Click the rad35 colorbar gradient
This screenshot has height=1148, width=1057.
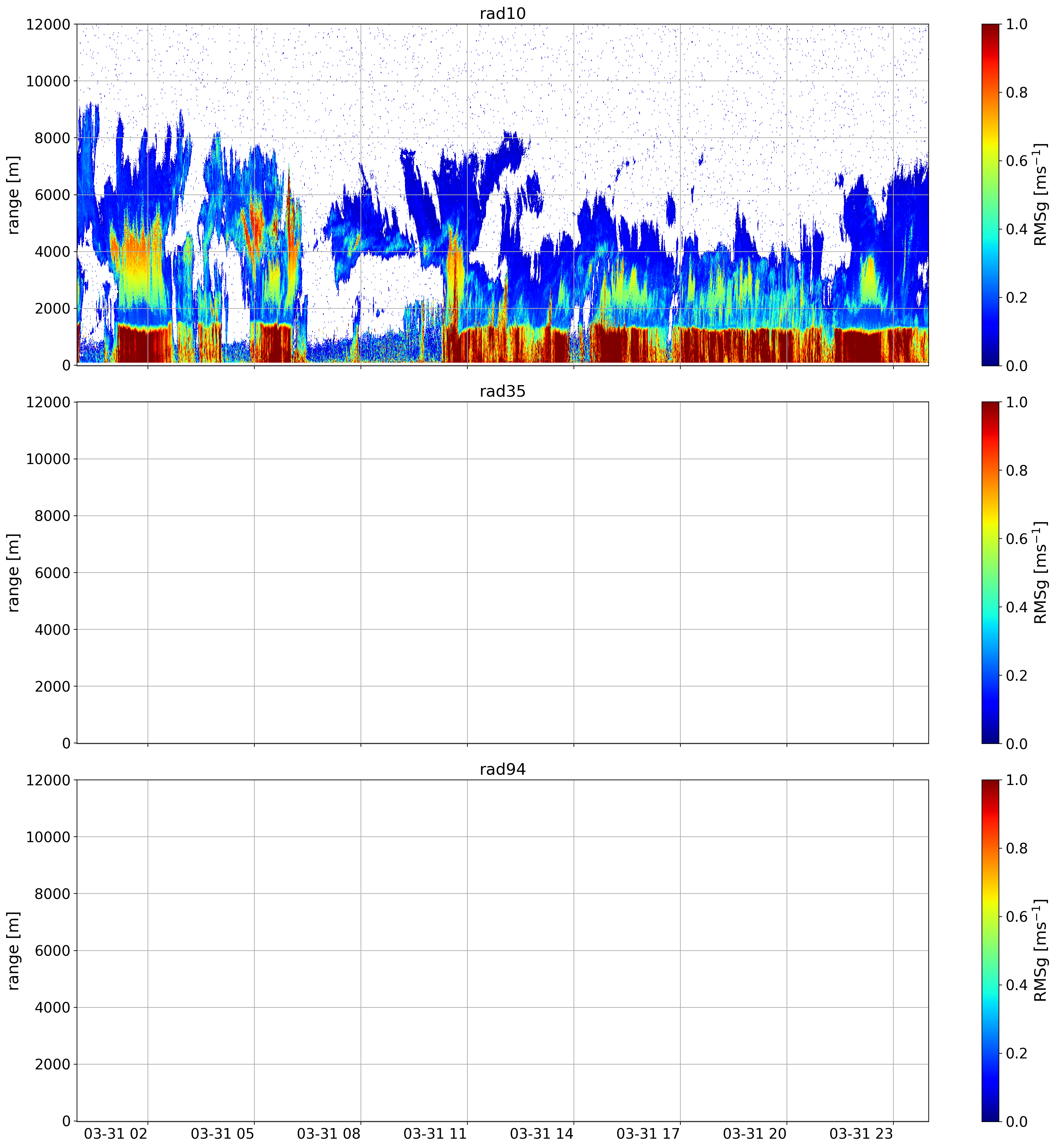pyautogui.click(x=990, y=572)
